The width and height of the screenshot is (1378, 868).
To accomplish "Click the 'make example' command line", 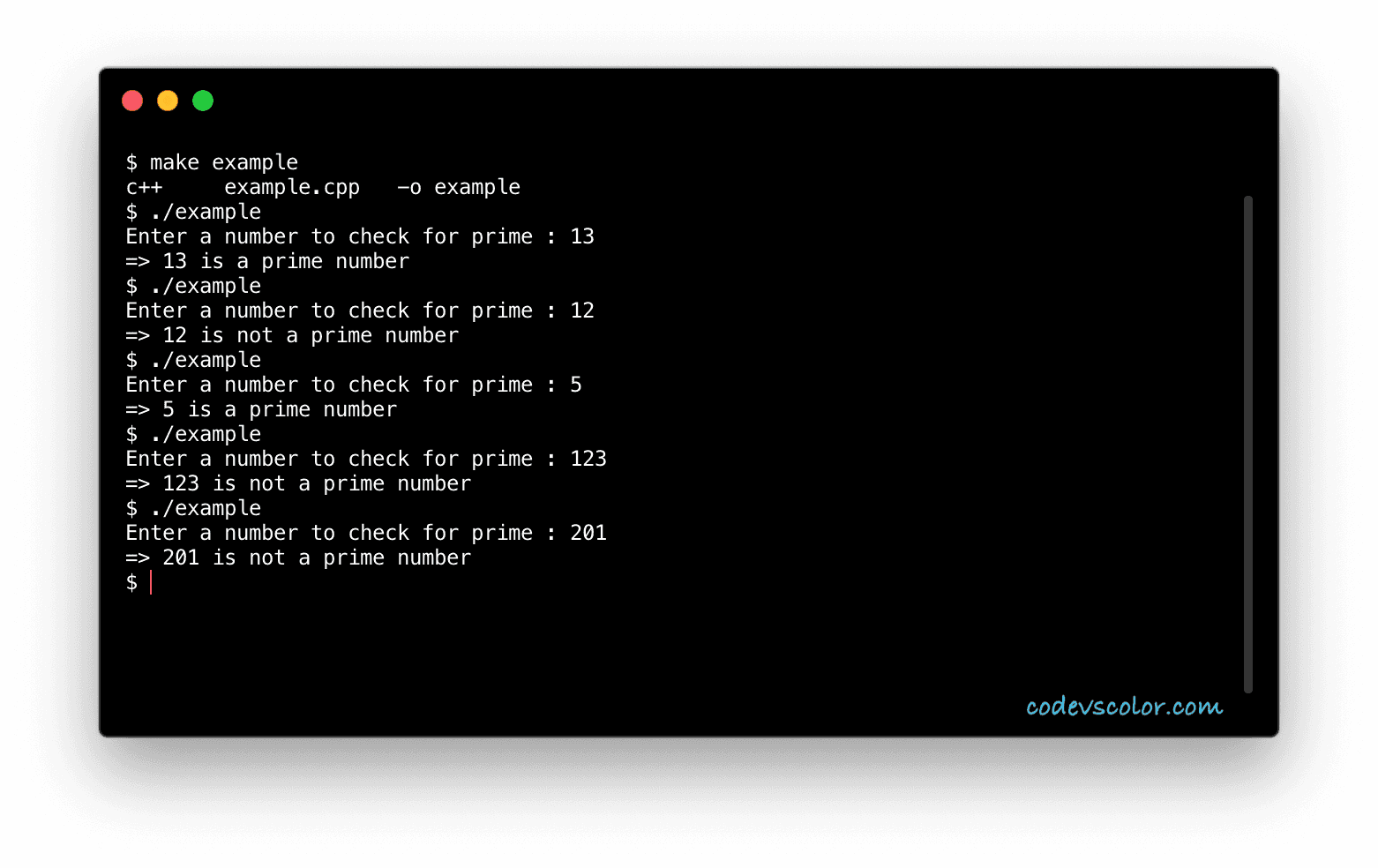I will click(212, 162).
